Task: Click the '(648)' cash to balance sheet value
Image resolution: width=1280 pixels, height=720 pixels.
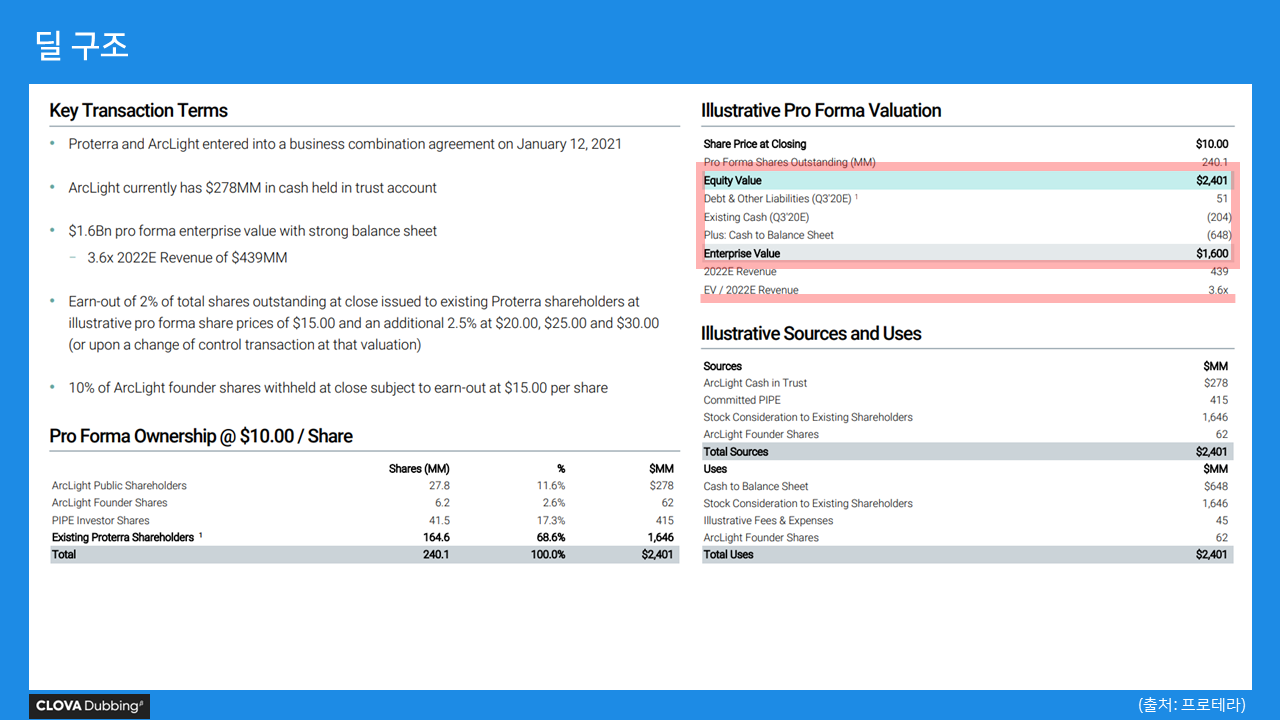Action: (x=1217, y=235)
